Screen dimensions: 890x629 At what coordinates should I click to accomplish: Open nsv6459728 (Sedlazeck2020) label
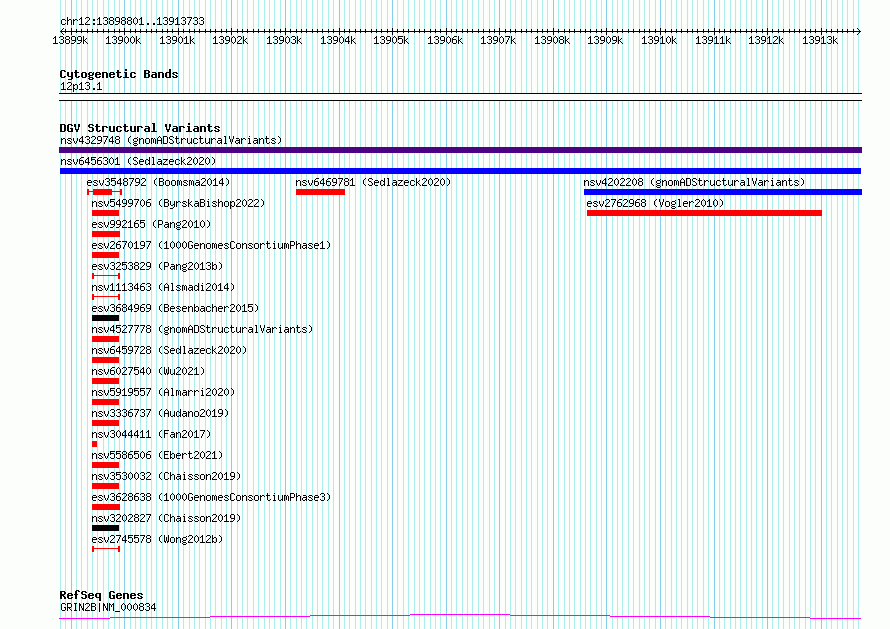[169, 350]
